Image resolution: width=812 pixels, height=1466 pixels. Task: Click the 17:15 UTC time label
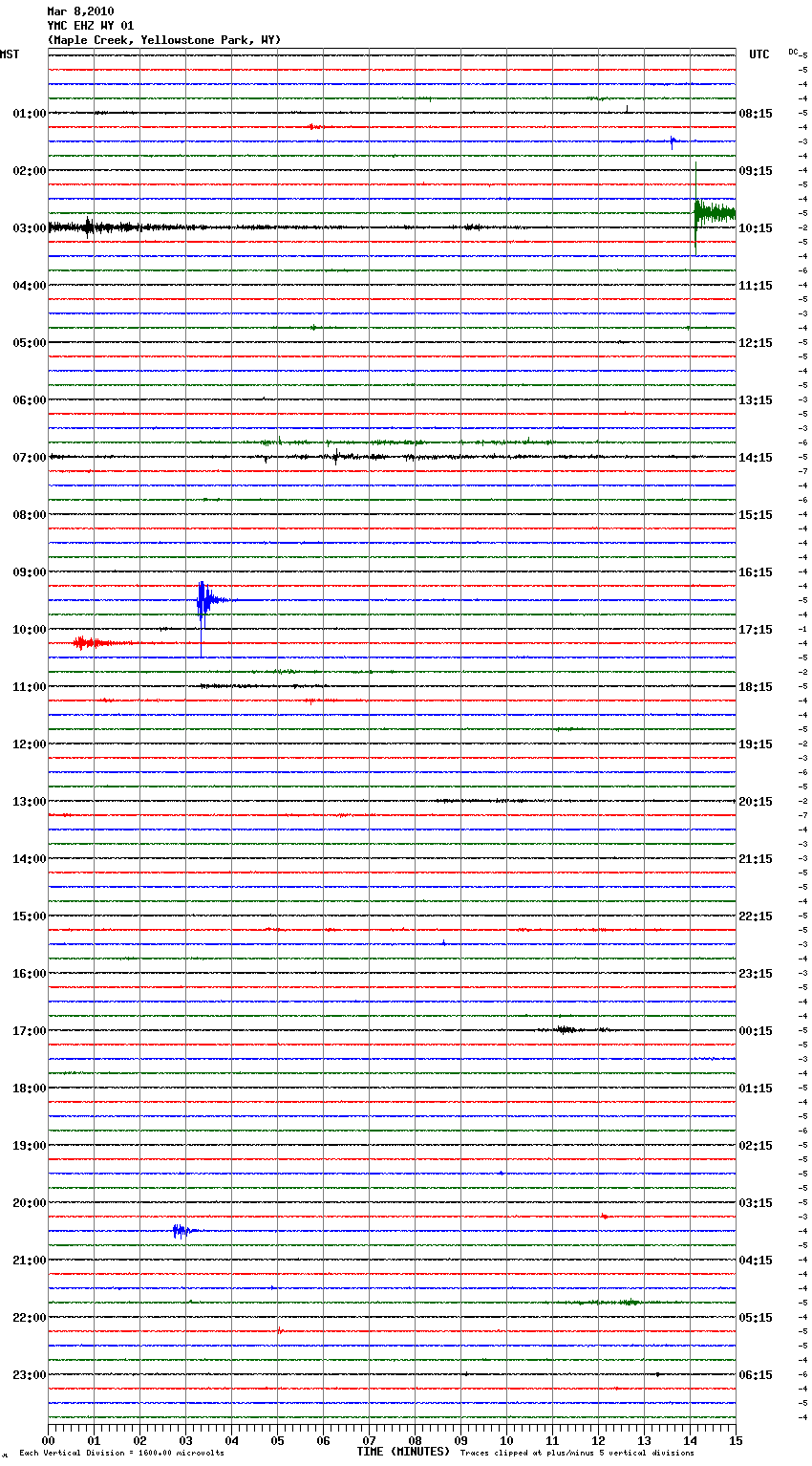(756, 630)
